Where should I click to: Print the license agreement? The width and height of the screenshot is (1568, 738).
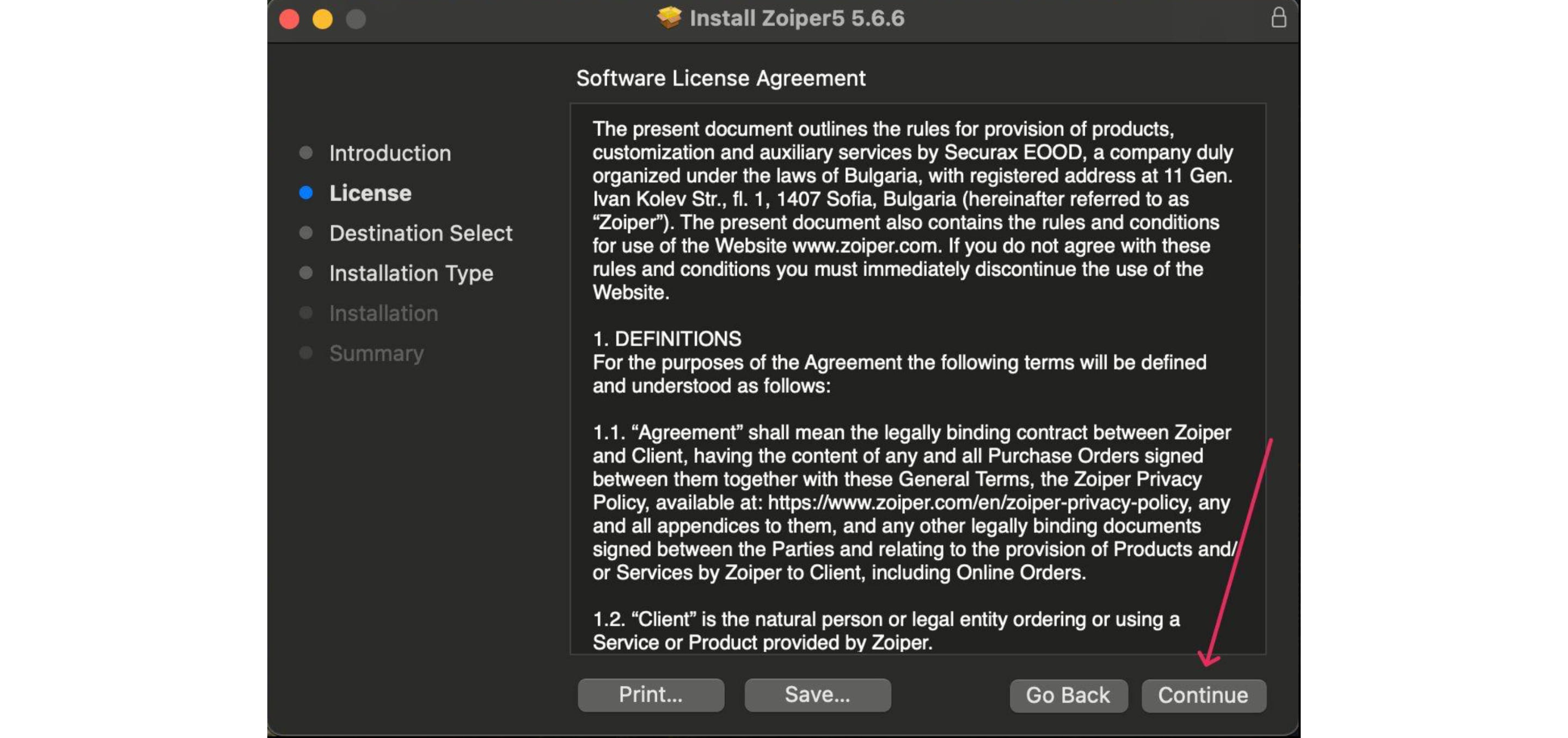tap(651, 695)
